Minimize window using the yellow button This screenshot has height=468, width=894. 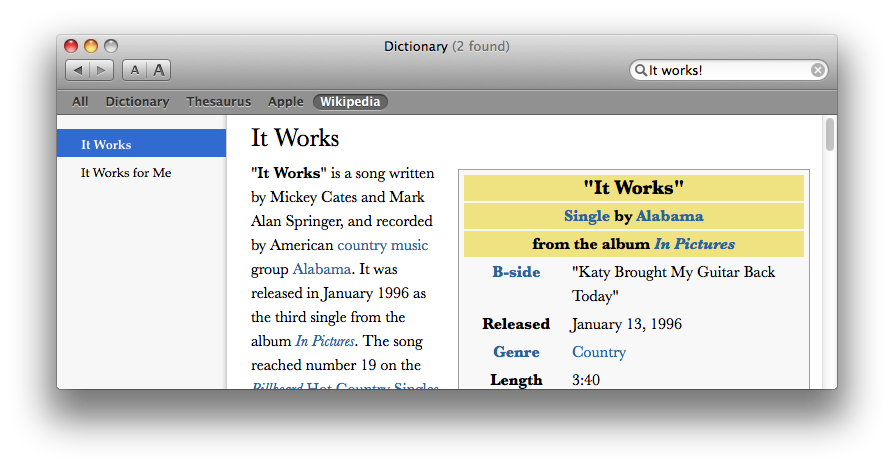tap(91, 46)
